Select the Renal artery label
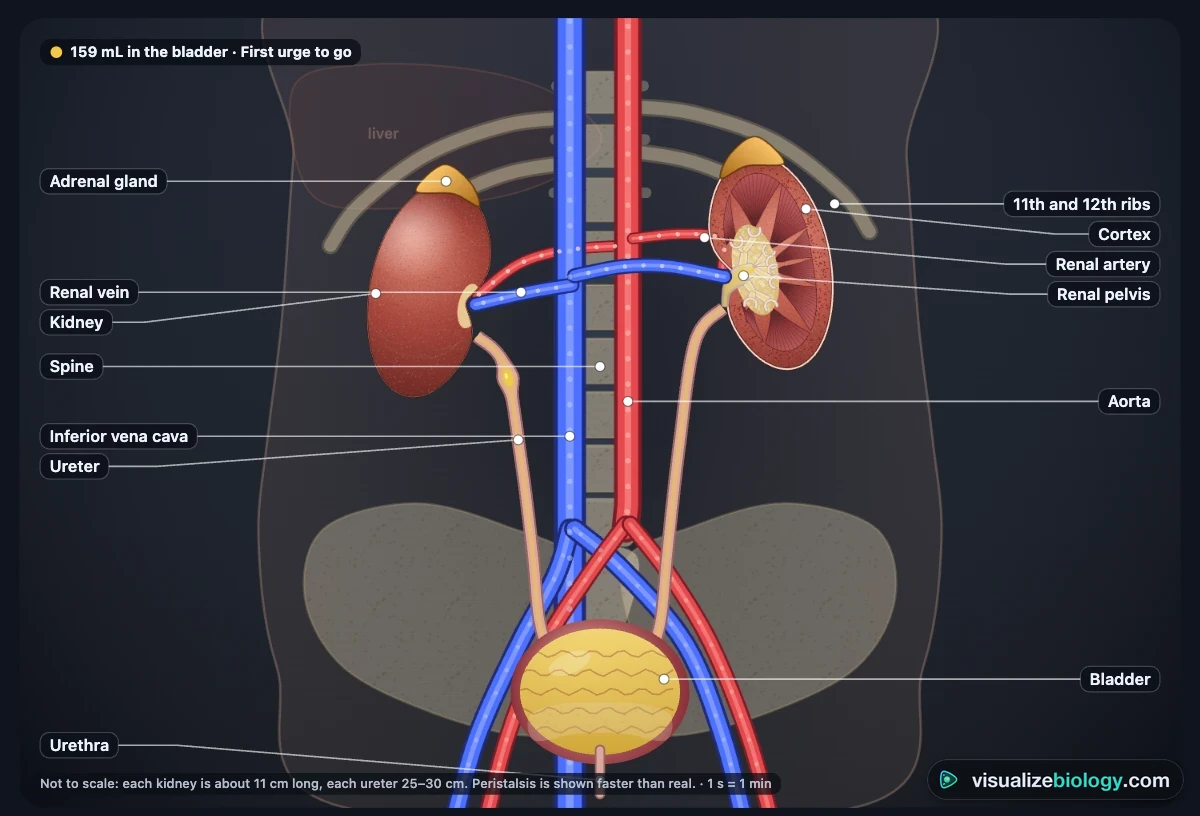 [1103, 264]
